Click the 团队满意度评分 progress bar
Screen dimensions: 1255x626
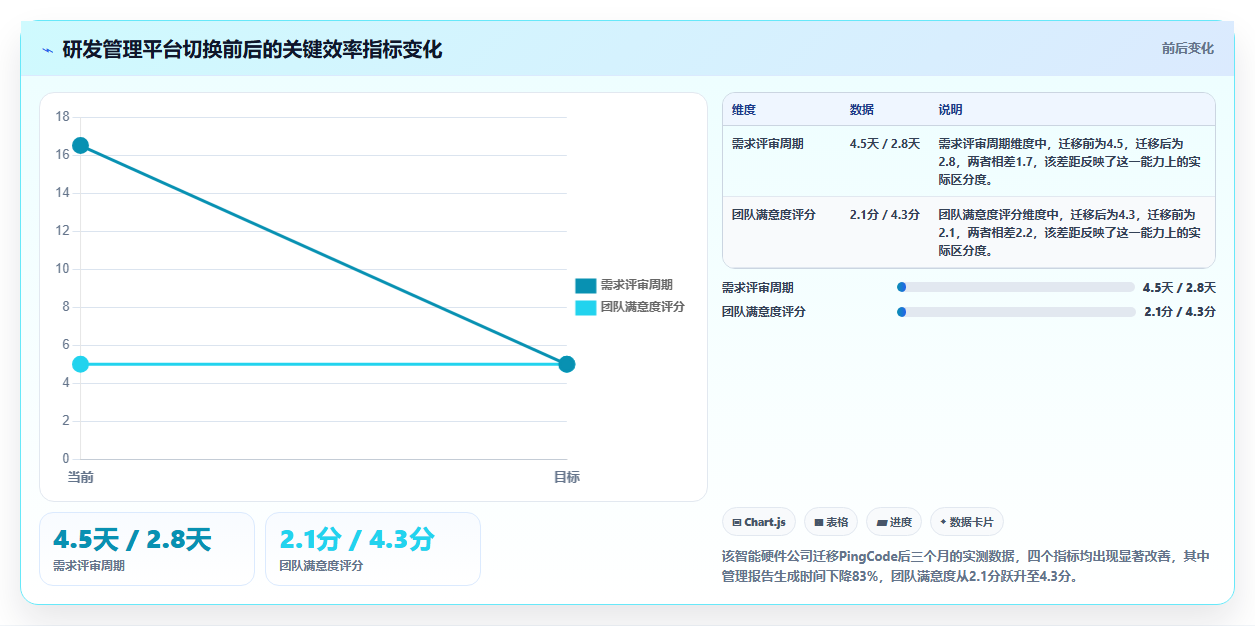(1016, 311)
